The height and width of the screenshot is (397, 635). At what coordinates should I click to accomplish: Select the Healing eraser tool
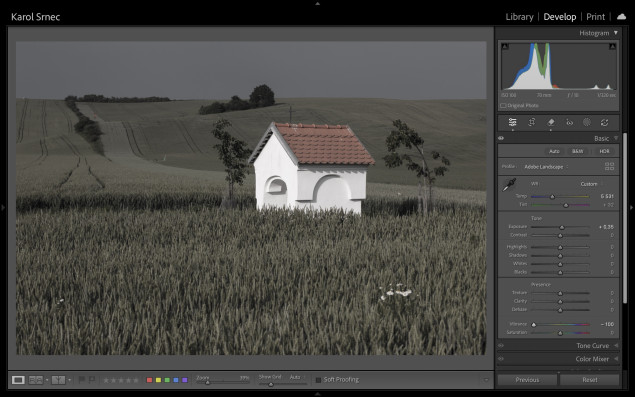coord(550,122)
